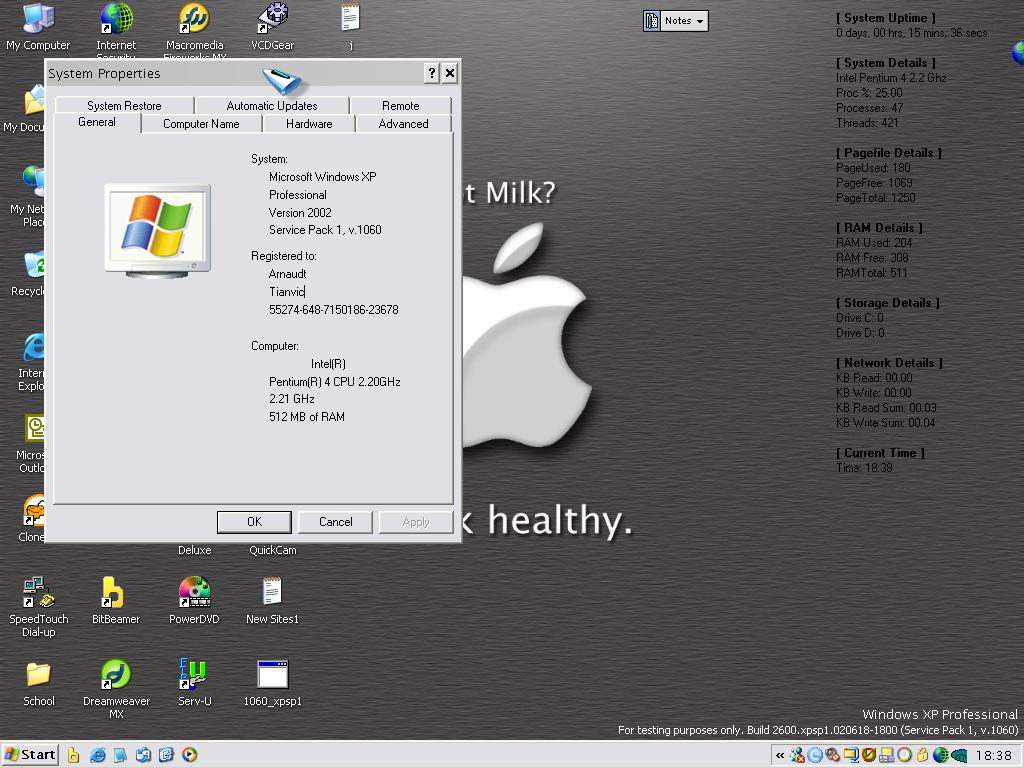Open the Computer Name tab
Viewport: 1024px width, 768px height.
[x=201, y=124]
